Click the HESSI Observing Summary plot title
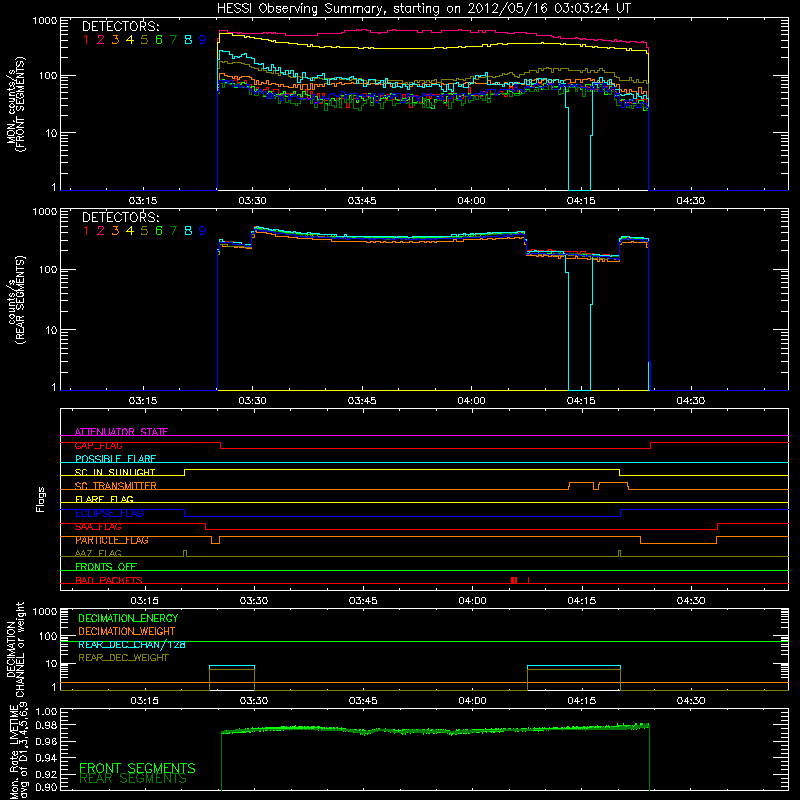Screen dimensions: 800x800 point(424,9)
